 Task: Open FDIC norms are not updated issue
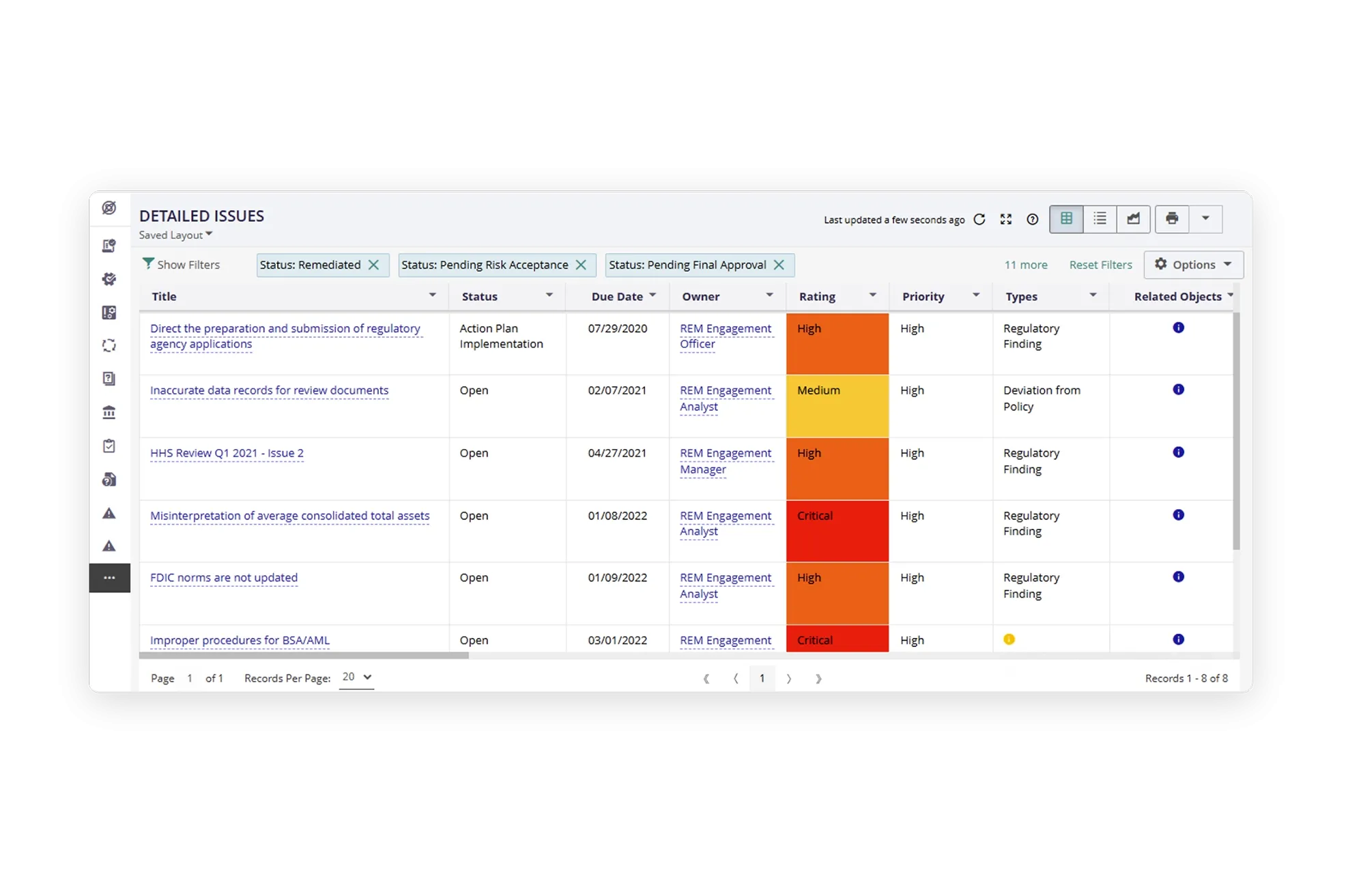pyautogui.click(x=224, y=577)
